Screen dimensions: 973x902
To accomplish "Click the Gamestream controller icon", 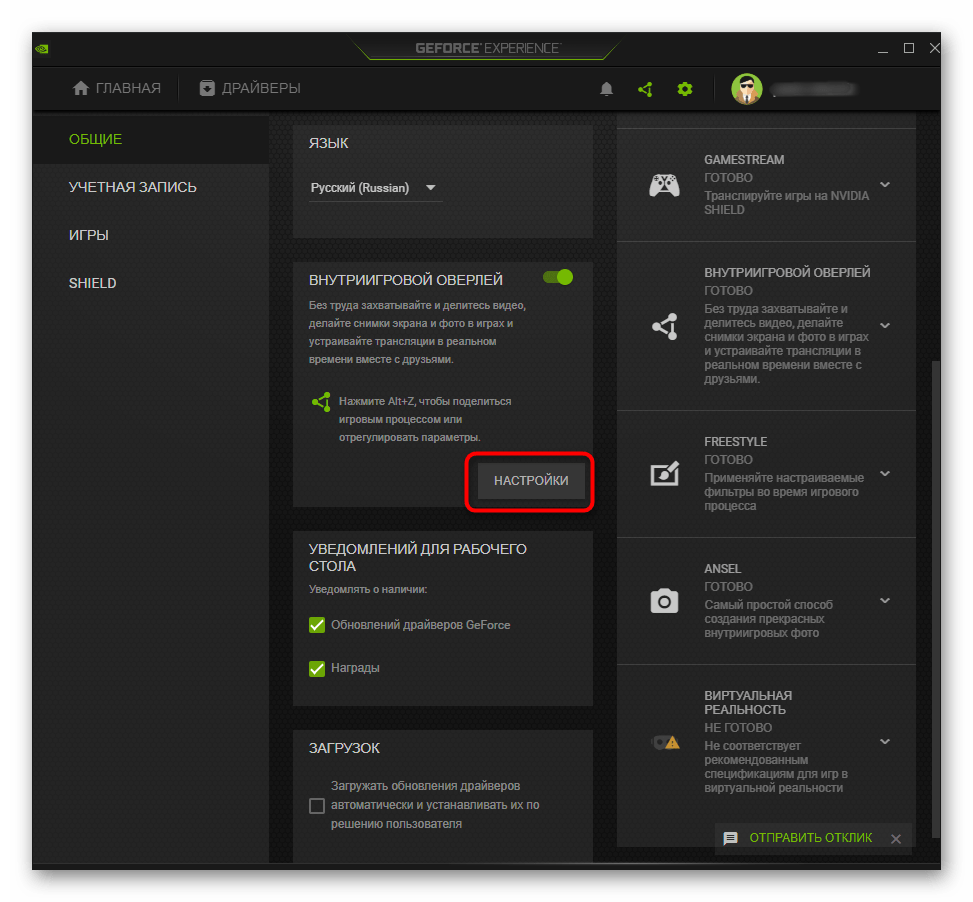I will pos(664,185).
